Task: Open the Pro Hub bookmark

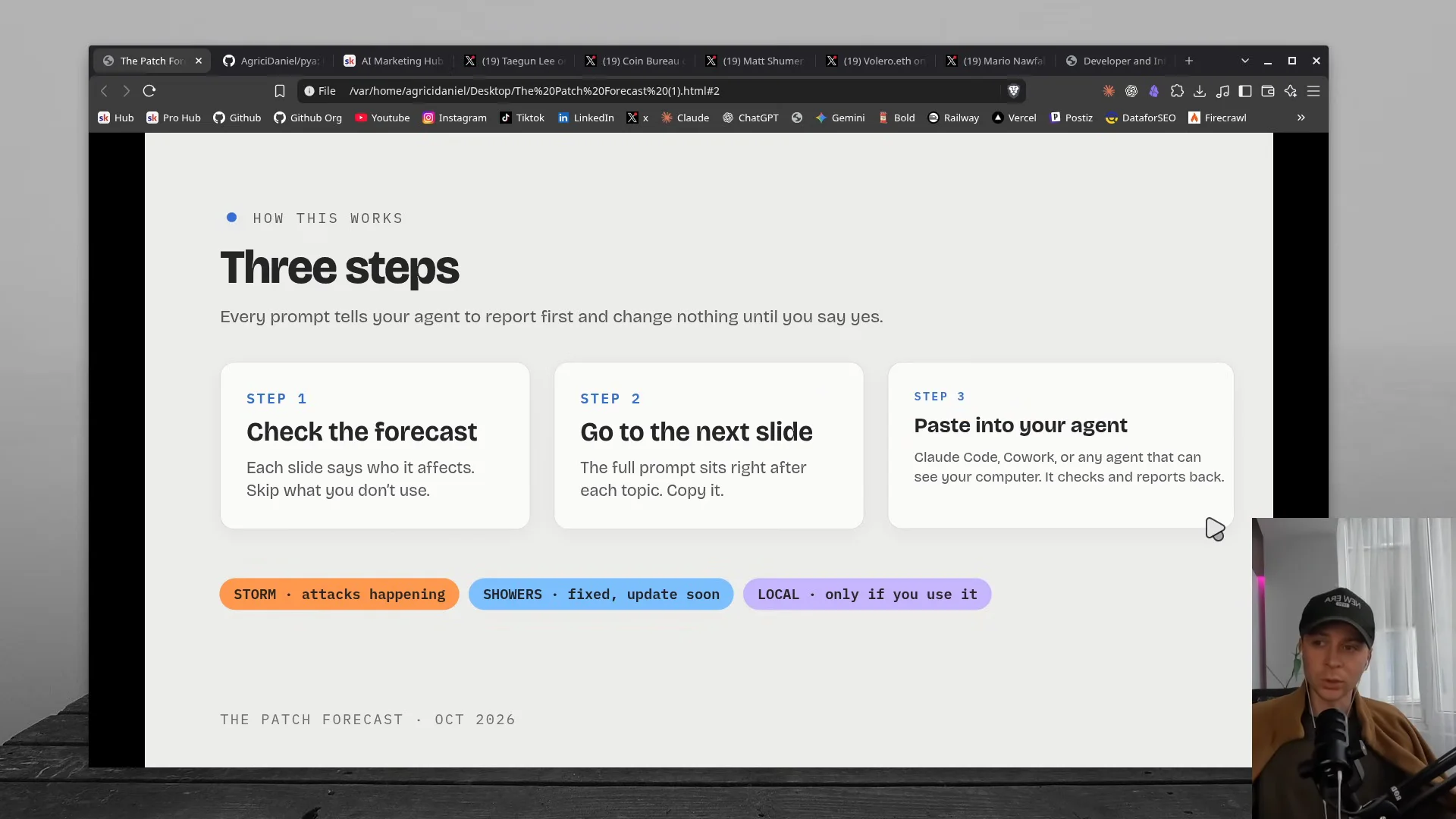Action: pos(174,118)
